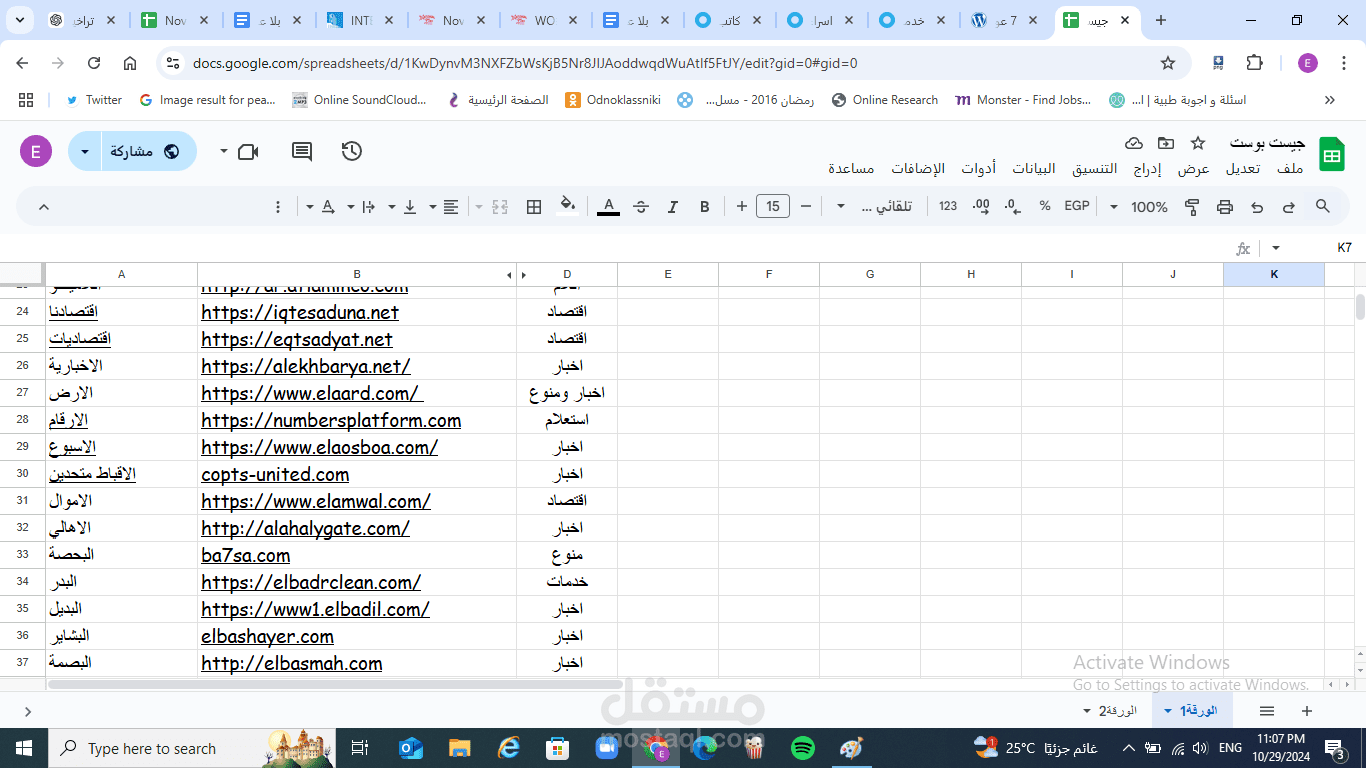The width and height of the screenshot is (1366, 768).
Task: Open the link https://elbadrclean.com/
Action: 311,582
